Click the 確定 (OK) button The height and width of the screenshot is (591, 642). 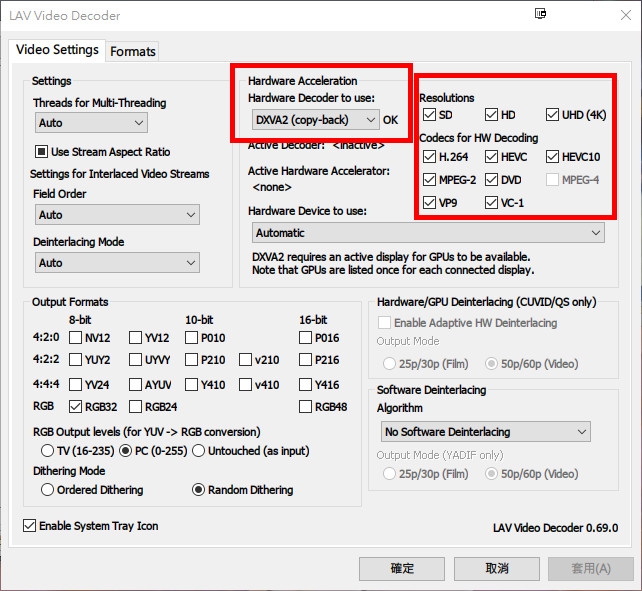[x=402, y=568]
